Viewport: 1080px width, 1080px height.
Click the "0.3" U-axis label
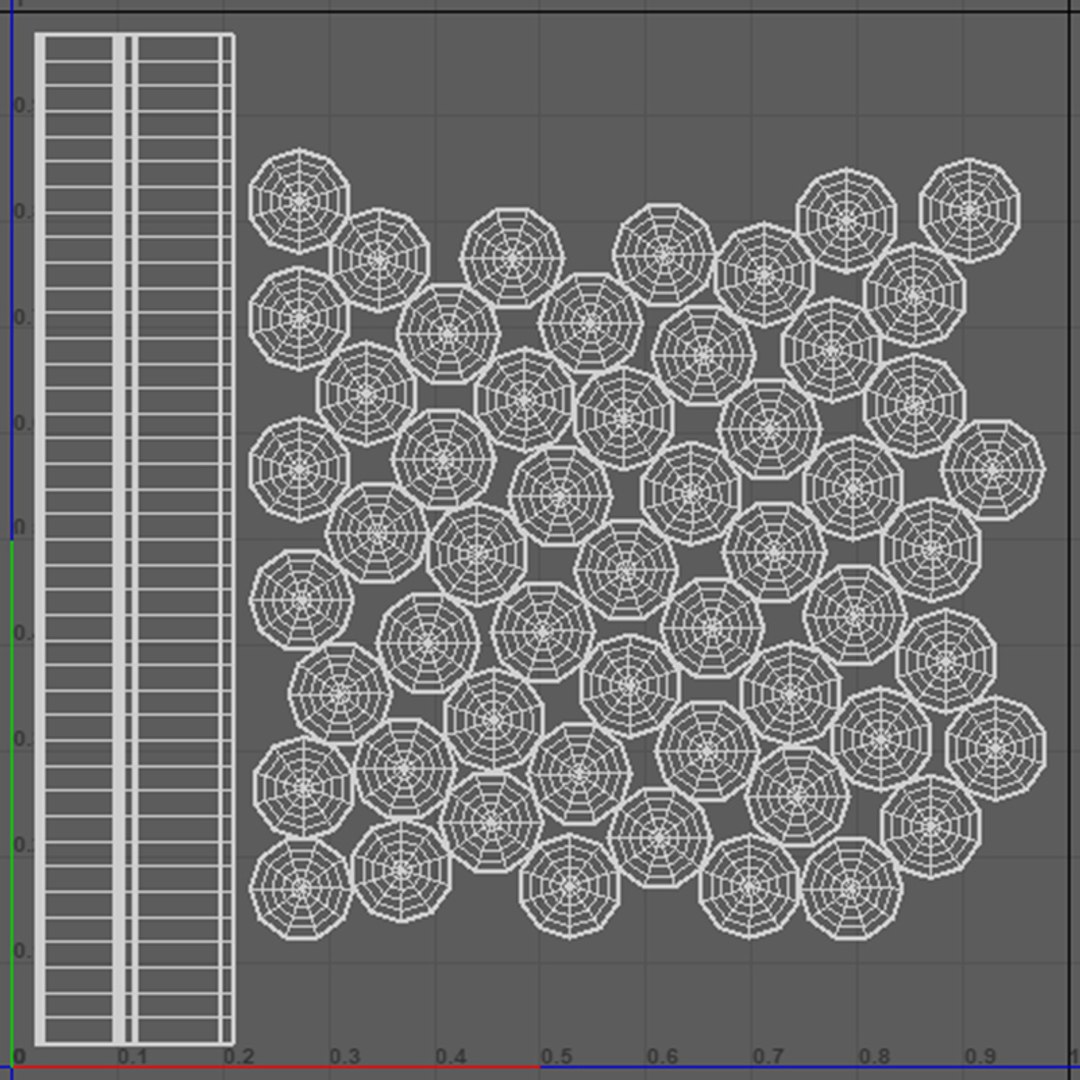point(344,1056)
